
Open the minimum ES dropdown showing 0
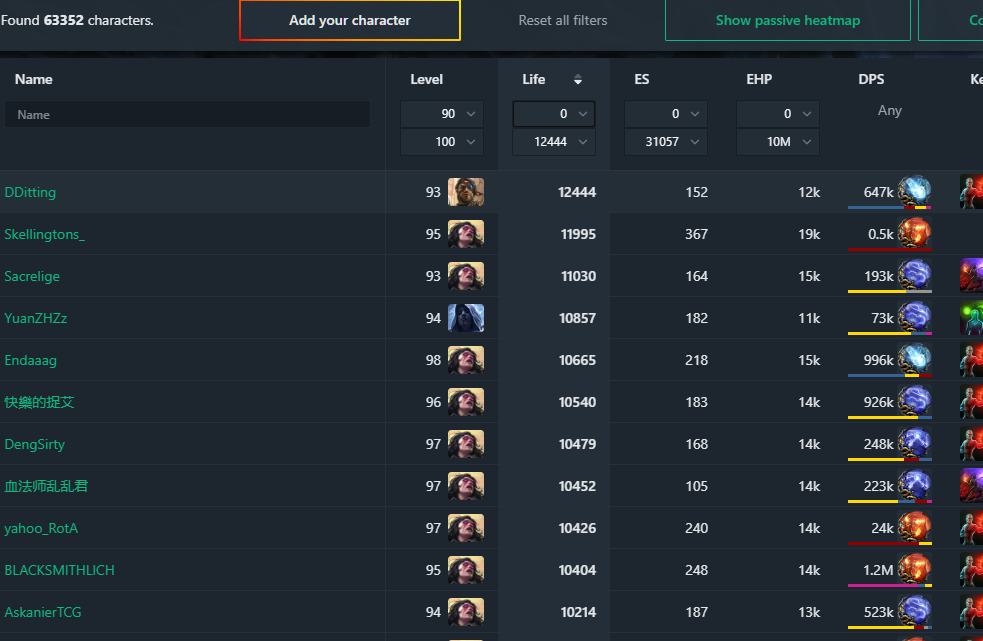coord(666,114)
